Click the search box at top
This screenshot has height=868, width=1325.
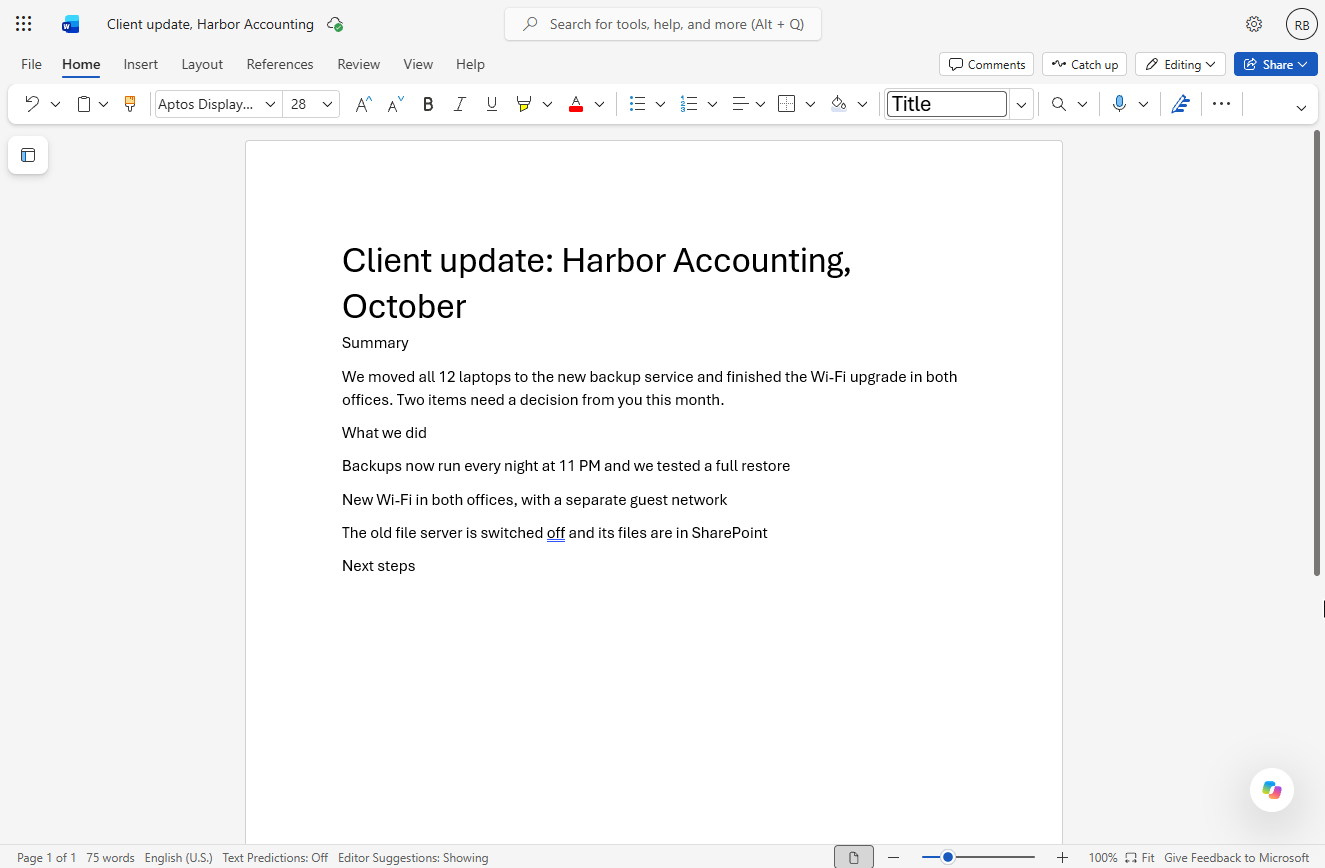pos(663,24)
